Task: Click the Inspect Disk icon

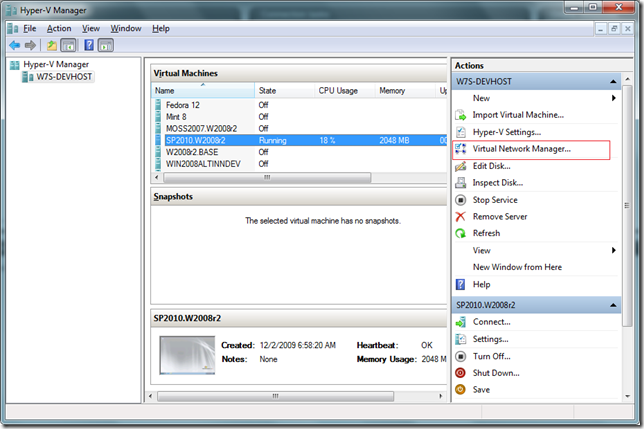Action: 461,183
